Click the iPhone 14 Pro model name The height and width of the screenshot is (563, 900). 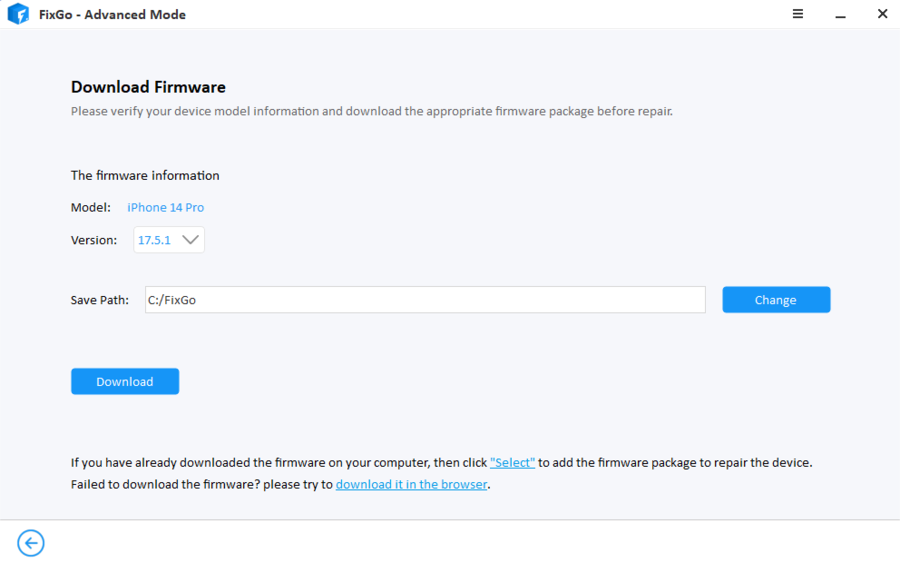[165, 207]
